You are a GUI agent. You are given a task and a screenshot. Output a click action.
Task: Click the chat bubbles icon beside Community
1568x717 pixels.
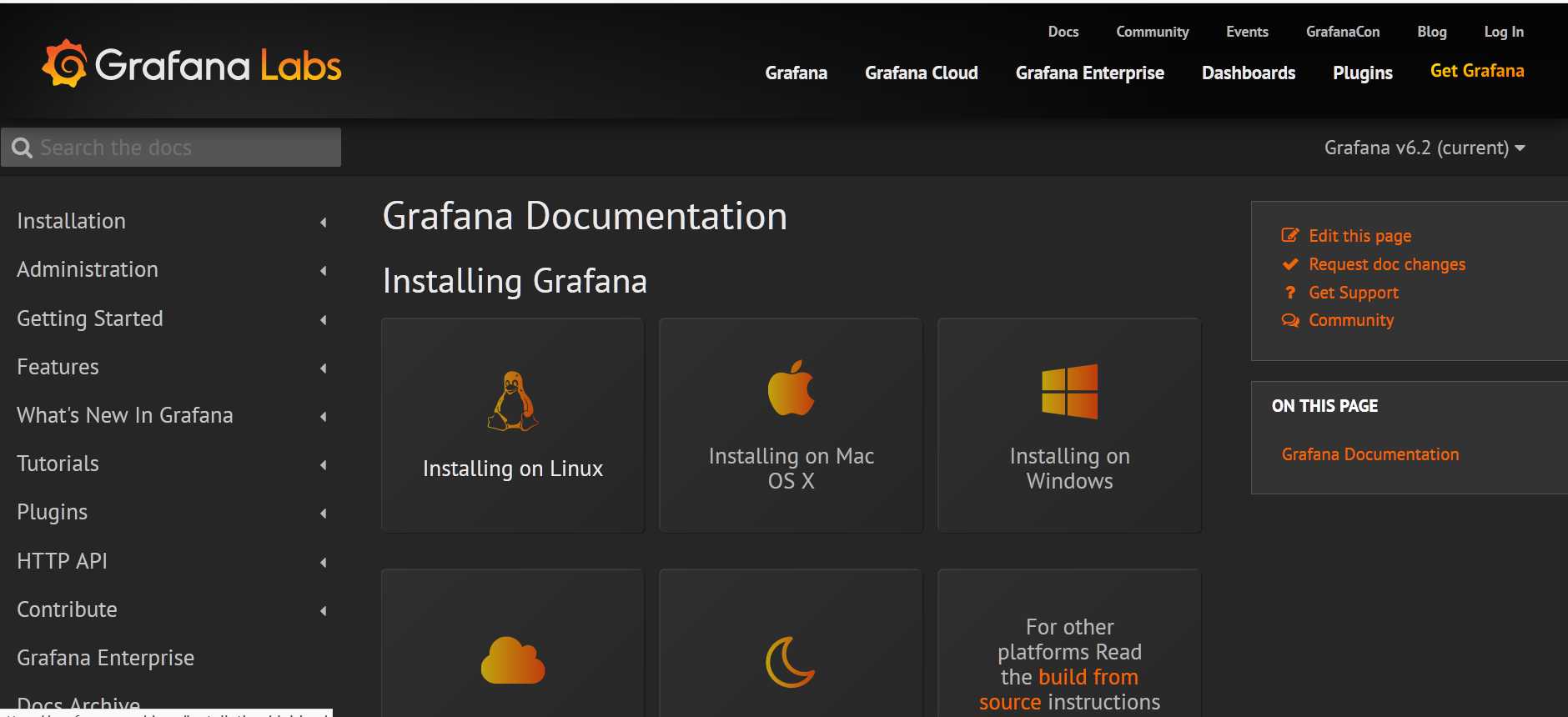[1290, 320]
